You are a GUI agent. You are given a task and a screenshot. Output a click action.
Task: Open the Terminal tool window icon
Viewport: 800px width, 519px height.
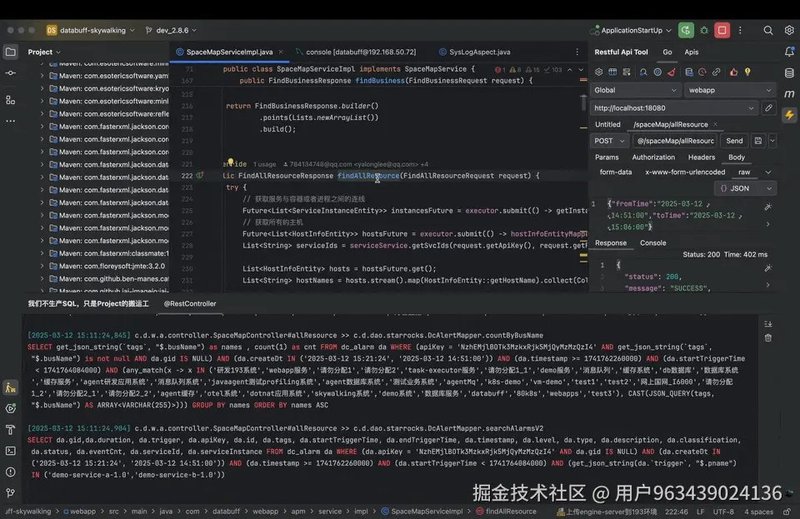pos(10,451)
